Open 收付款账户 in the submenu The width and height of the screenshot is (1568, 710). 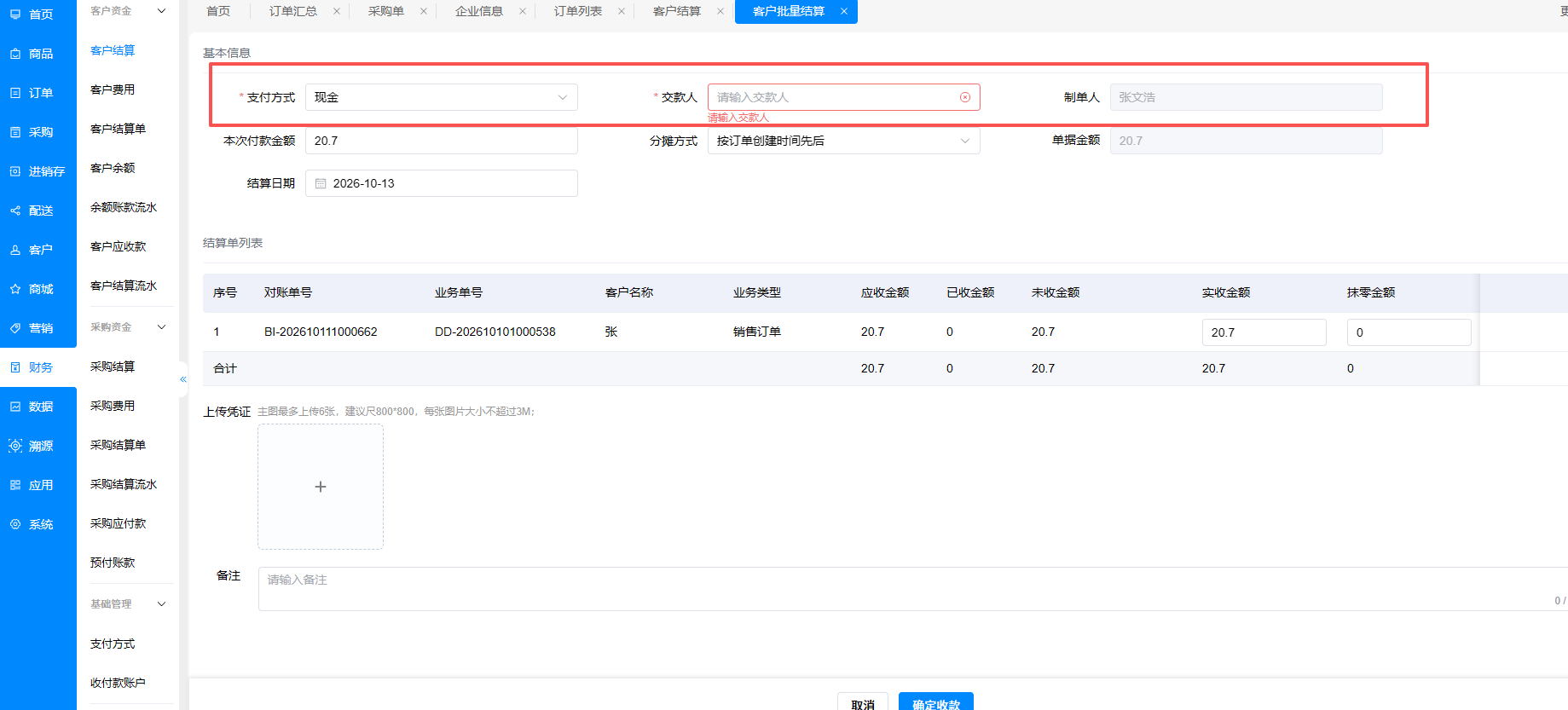[x=118, y=683]
